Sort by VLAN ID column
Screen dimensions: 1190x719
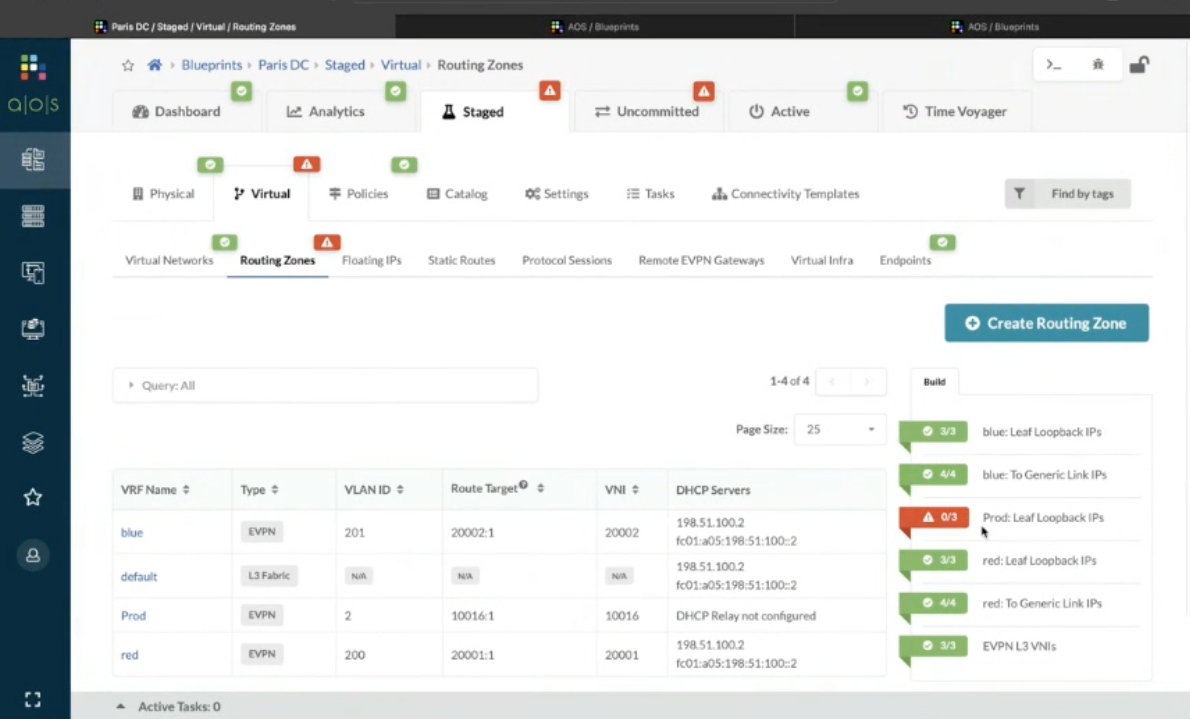tap(400, 490)
